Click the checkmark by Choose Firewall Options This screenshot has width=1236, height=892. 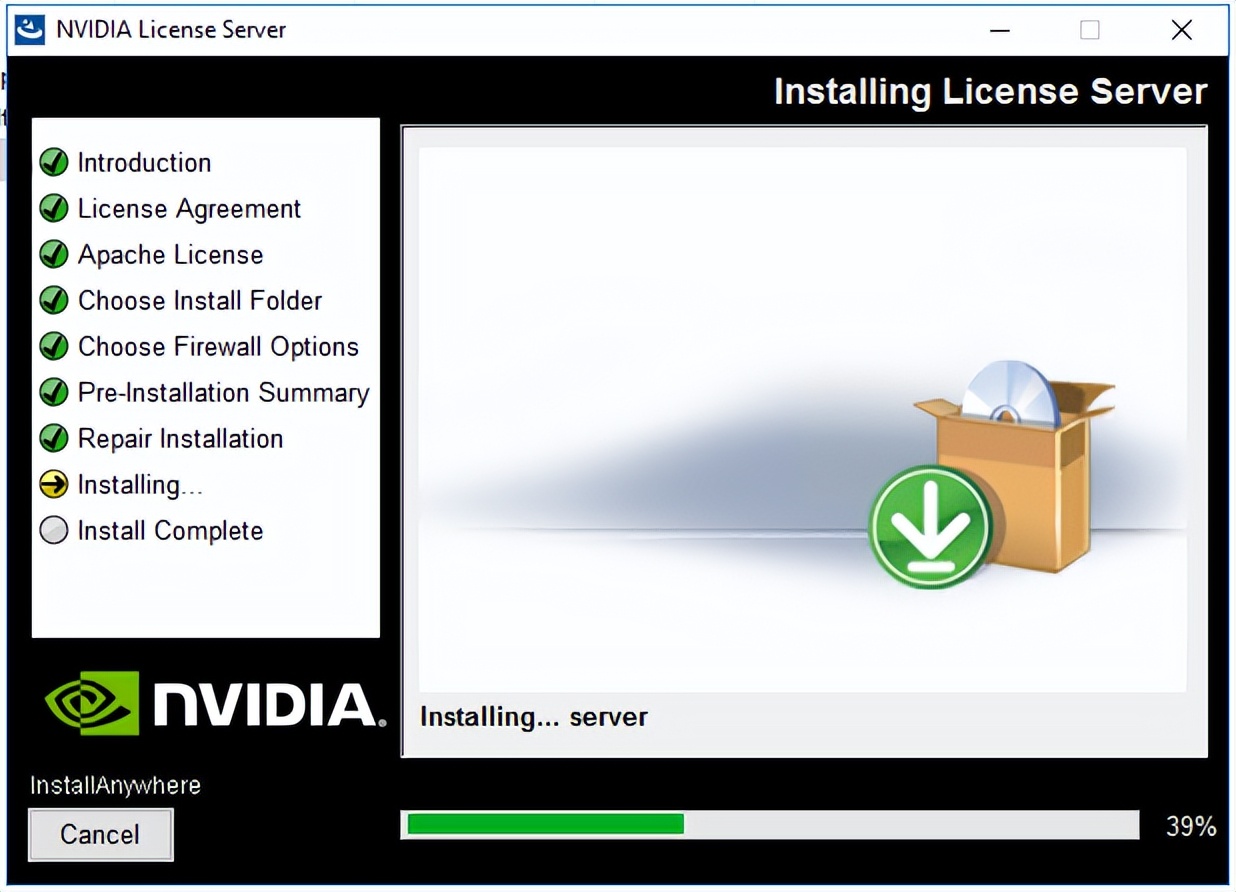click(x=53, y=346)
